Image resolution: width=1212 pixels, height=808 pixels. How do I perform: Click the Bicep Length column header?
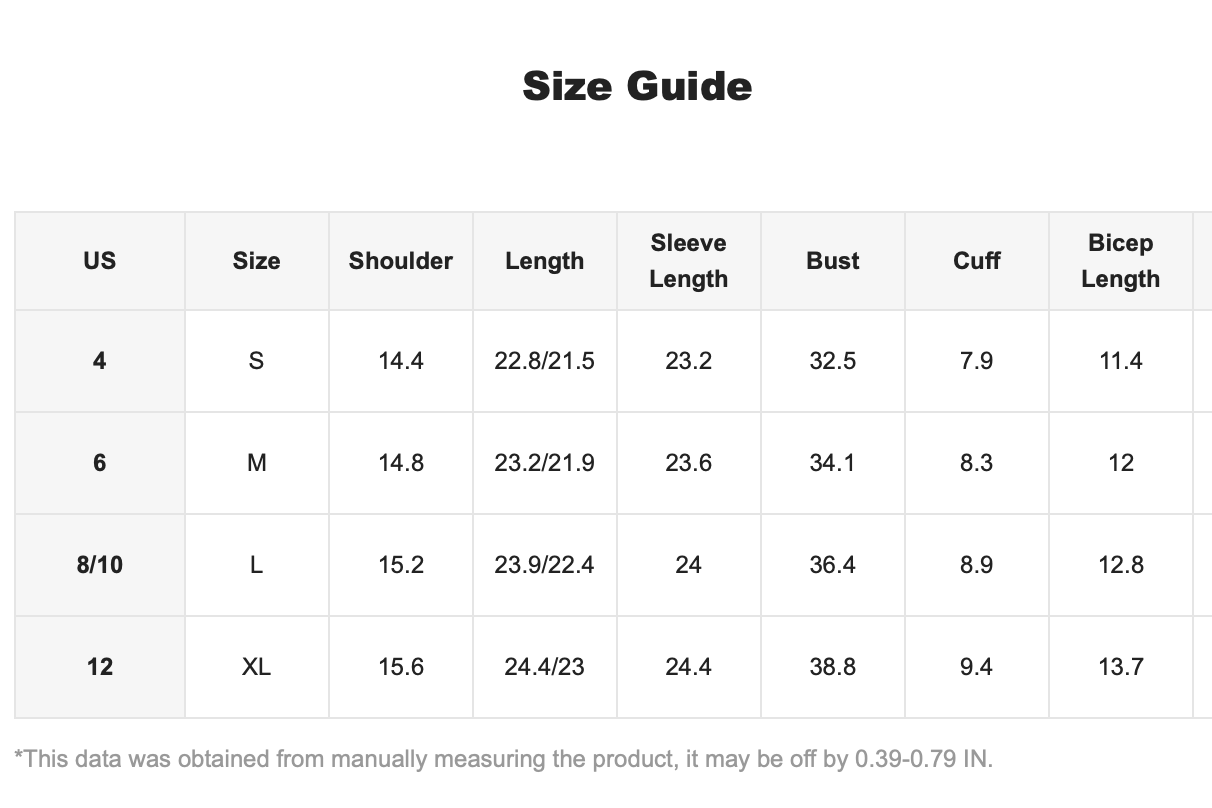tap(1121, 261)
